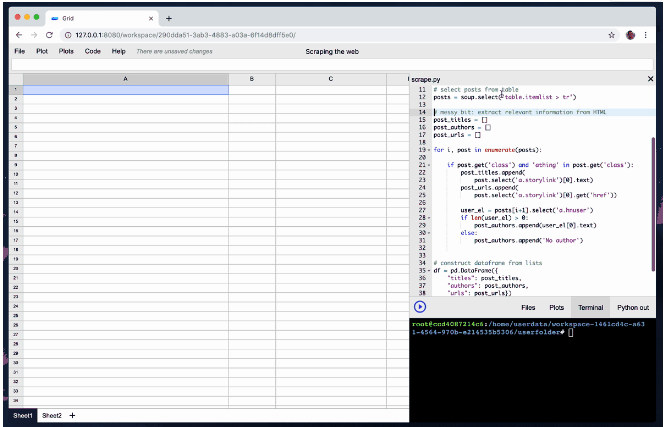The height and width of the screenshot is (427, 665).
Task: Switch to the Python out tab
Action: click(633, 307)
